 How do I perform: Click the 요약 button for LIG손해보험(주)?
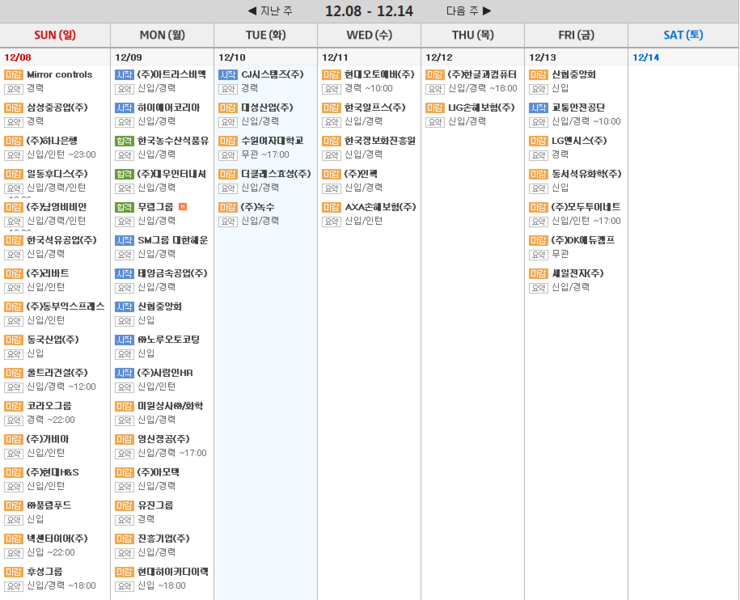tap(435, 122)
